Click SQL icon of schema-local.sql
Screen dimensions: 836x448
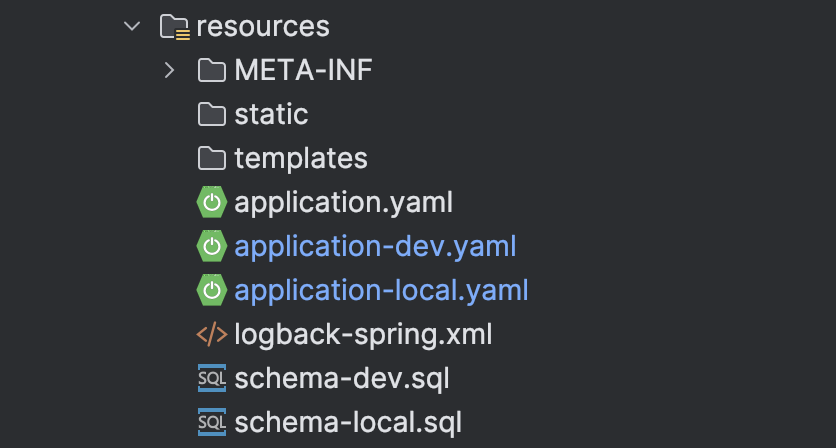click(x=211, y=422)
